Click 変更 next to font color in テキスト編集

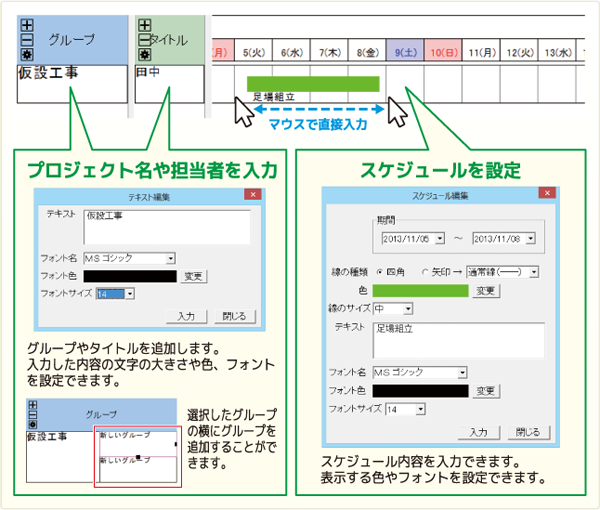click(194, 276)
